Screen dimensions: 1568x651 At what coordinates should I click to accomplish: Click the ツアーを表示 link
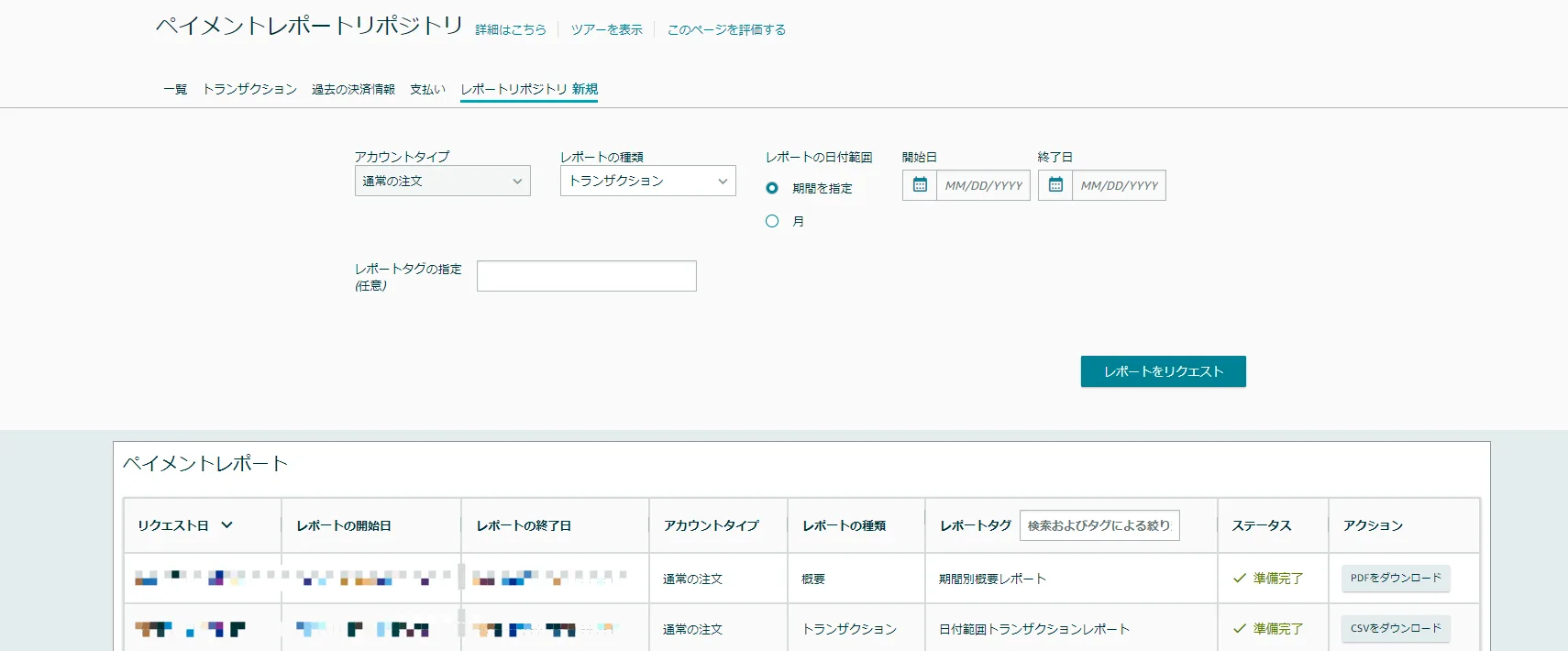(x=607, y=29)
